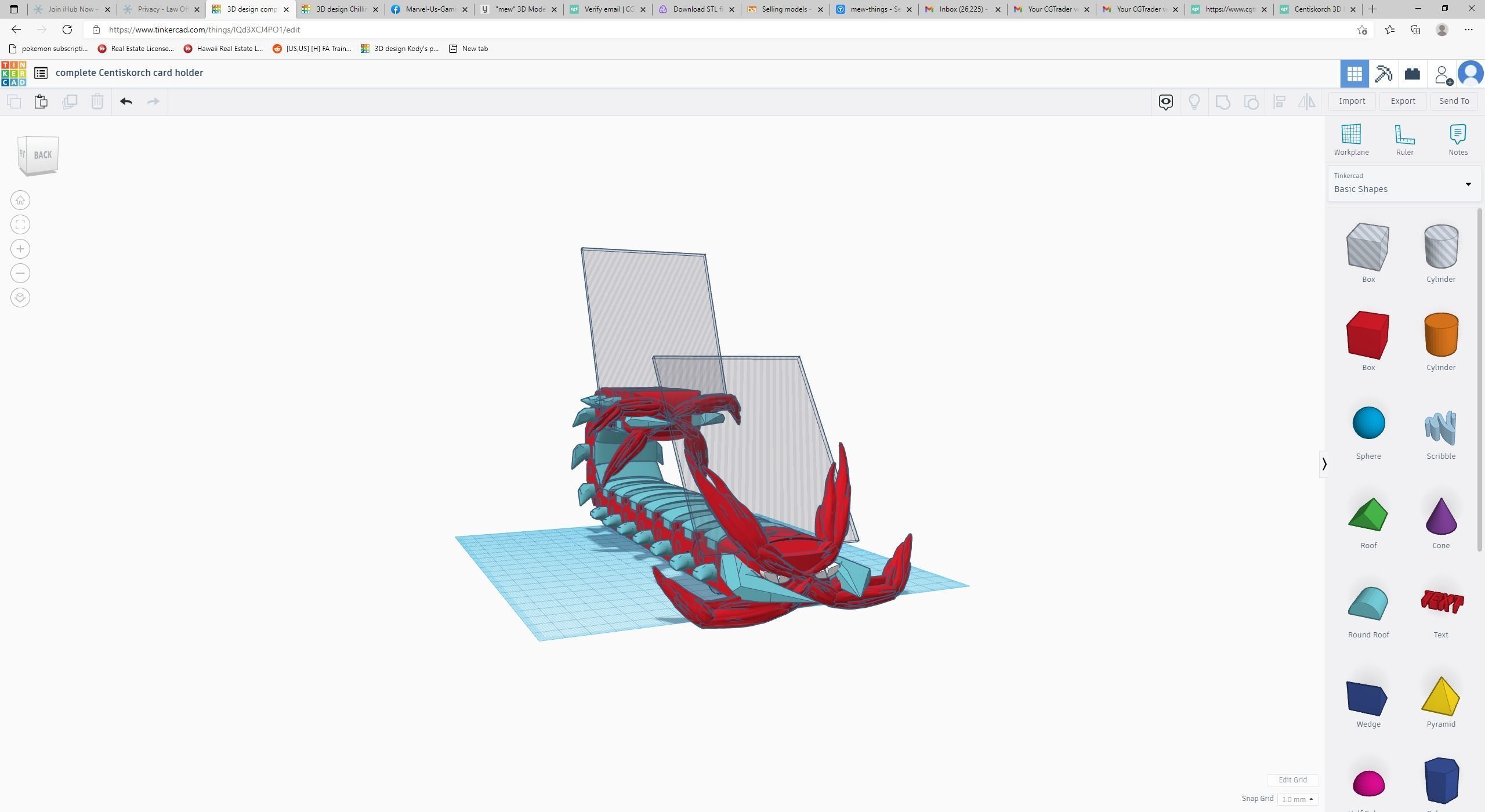The image size is (1485, 812).
Task: Select the Ruler tool
Action: pyautogui.click(x=1404, y=140)
